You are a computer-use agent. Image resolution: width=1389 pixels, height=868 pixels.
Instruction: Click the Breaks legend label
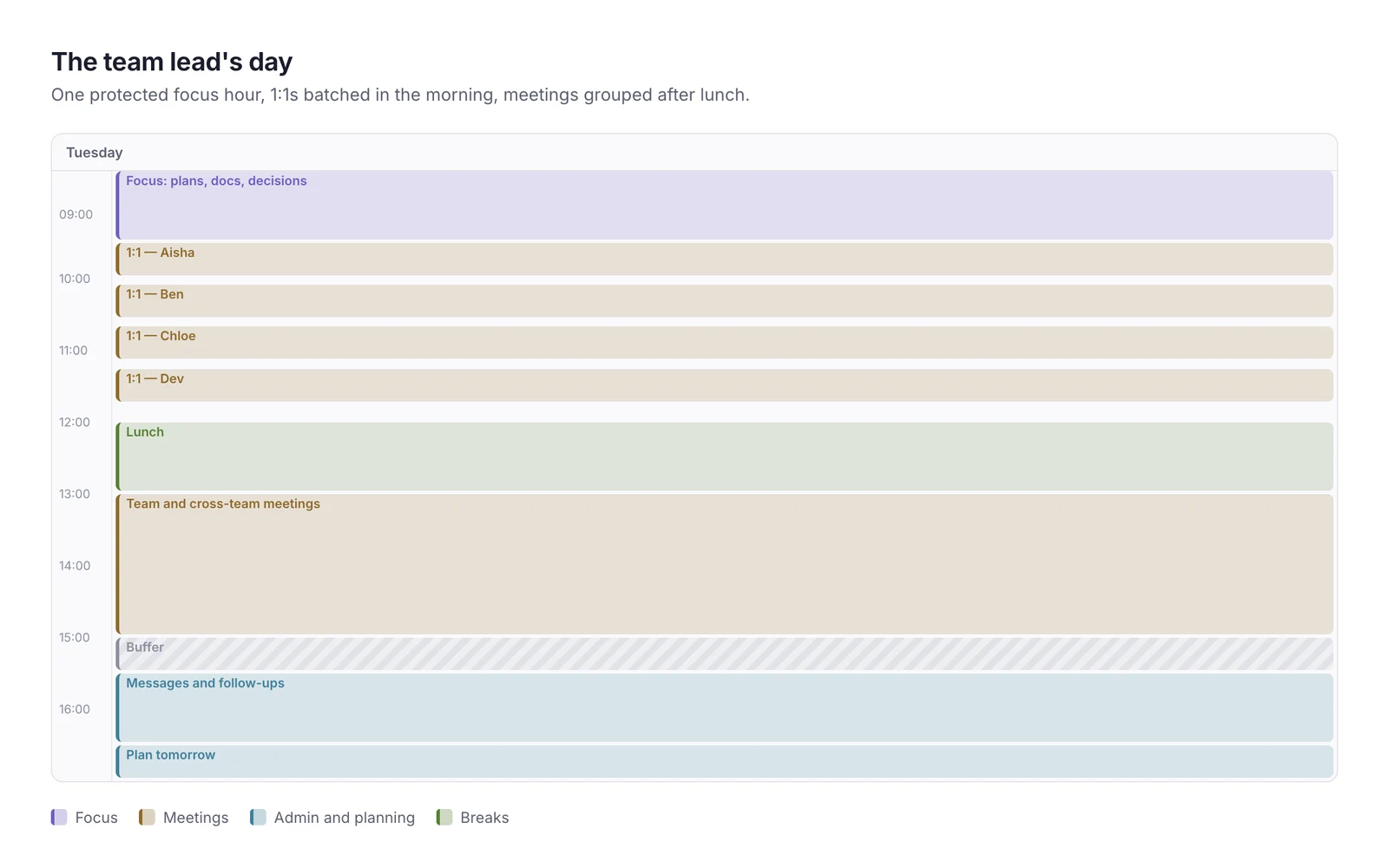484,818
